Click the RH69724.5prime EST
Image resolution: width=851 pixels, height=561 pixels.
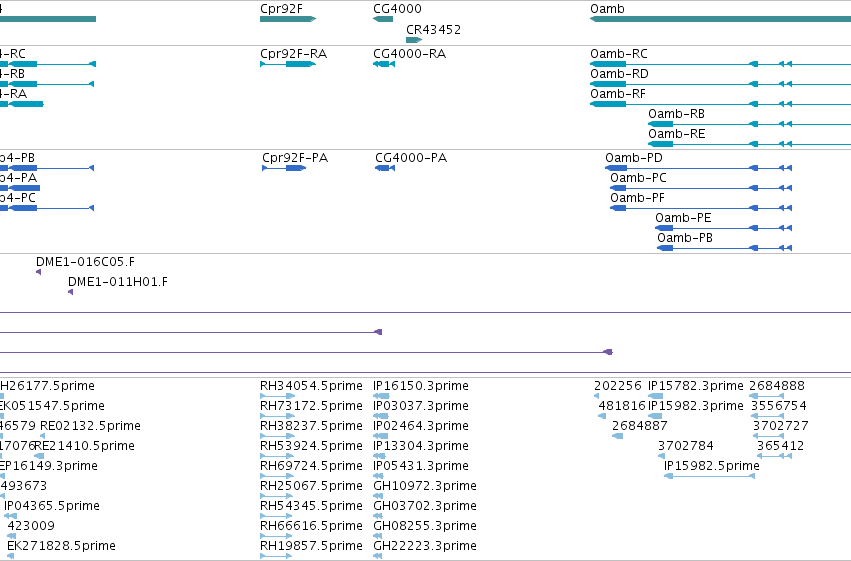277,476
